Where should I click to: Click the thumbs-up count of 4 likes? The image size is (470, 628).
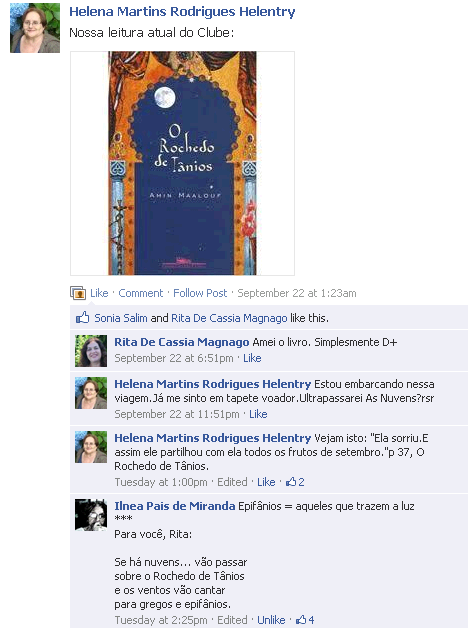(x=305, y=620)
